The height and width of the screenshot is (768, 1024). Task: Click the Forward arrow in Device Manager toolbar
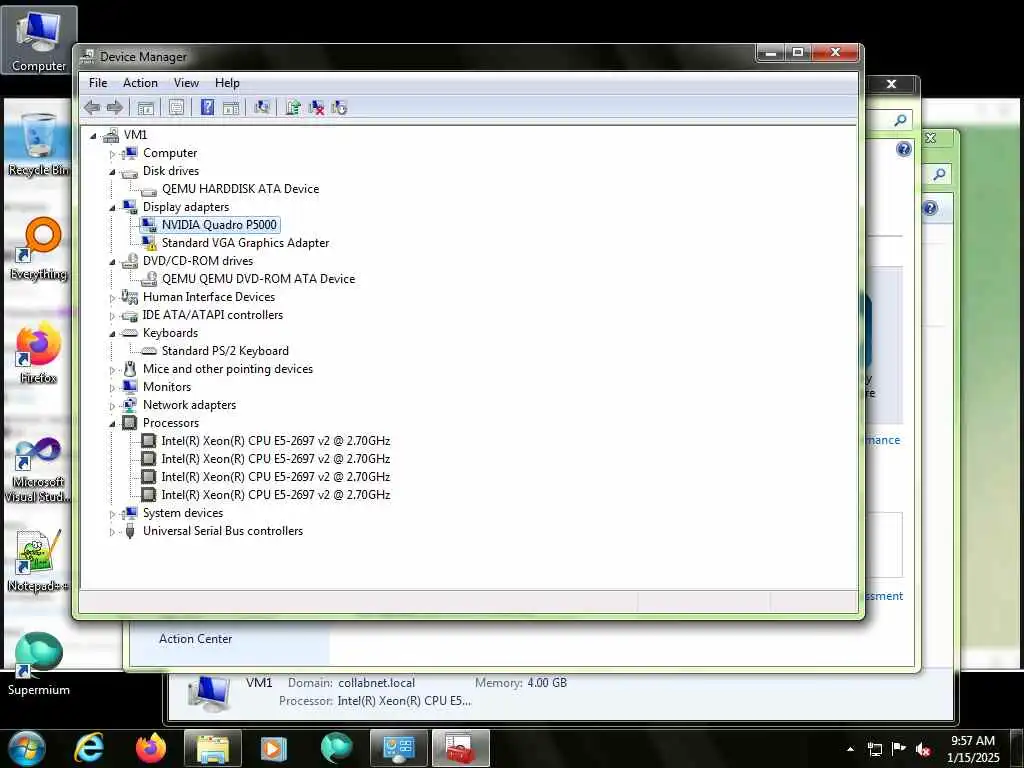coord(115,108)
